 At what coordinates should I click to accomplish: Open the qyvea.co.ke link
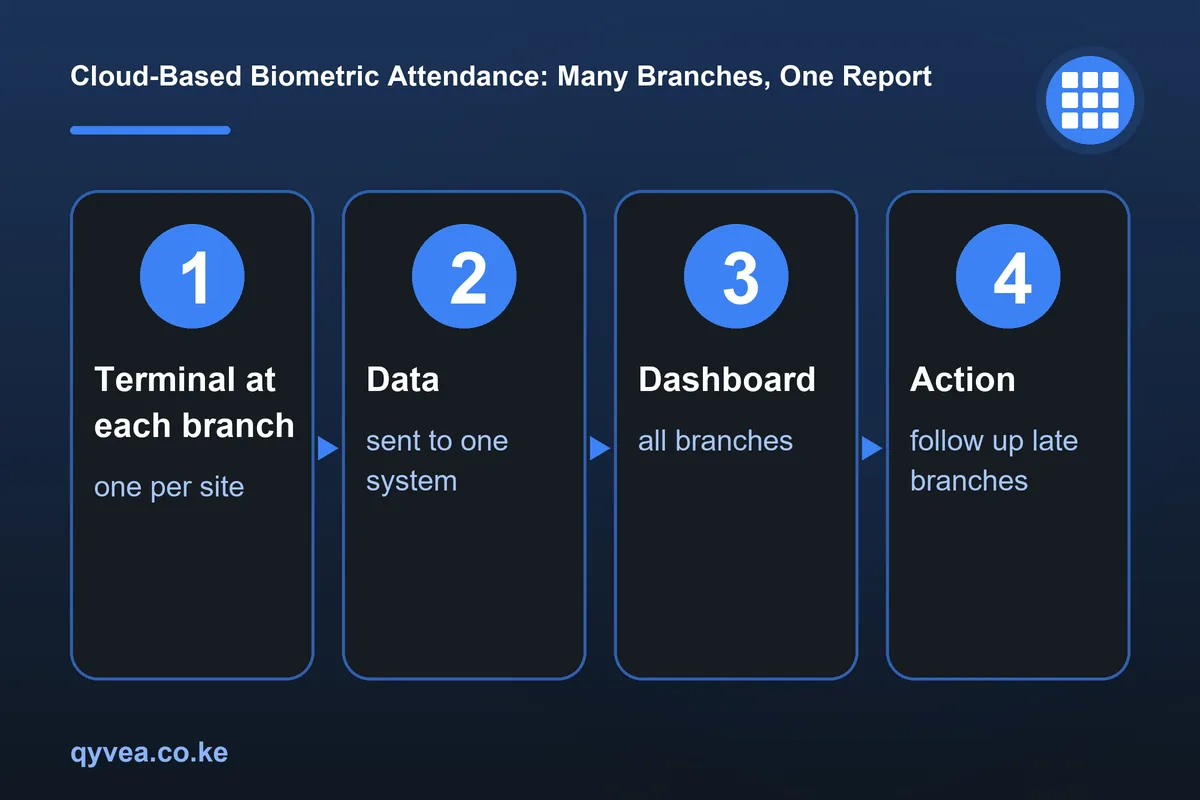click(x=149, y=752)
